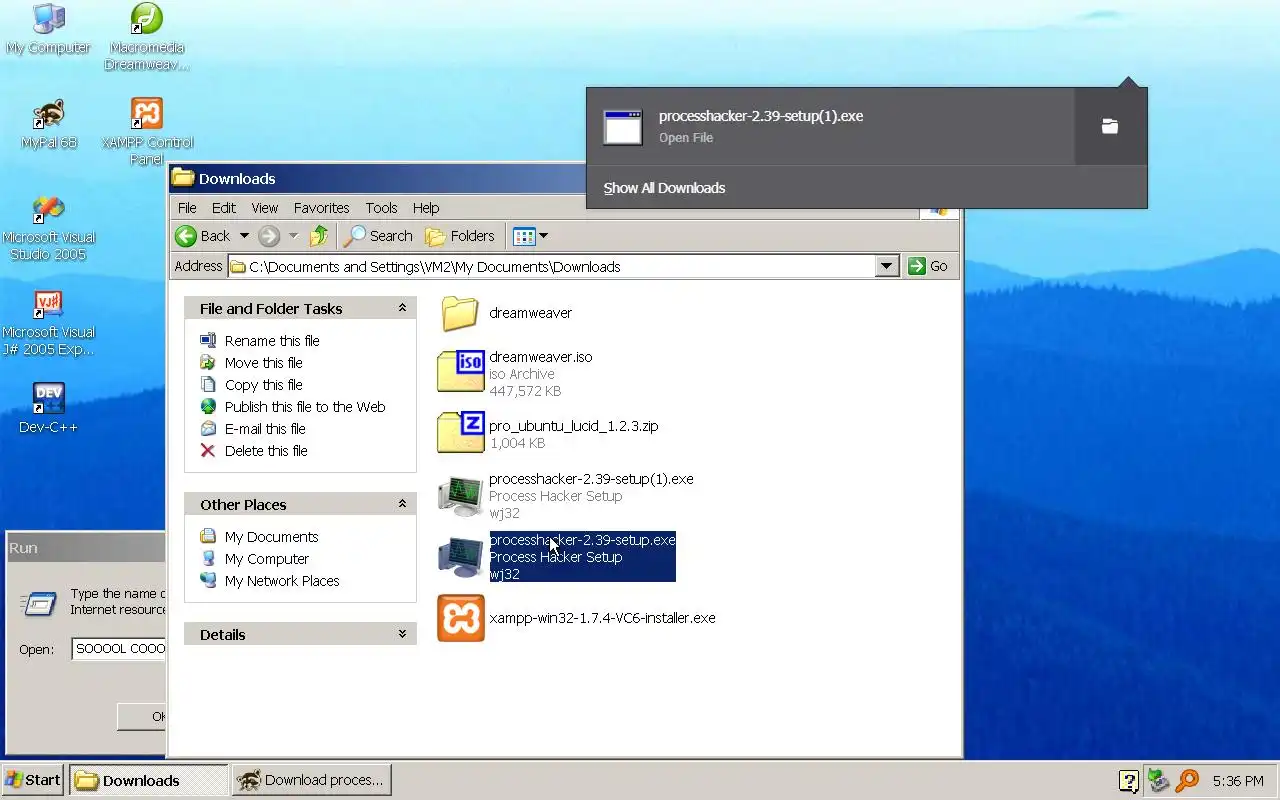Open the Views dropdown button

pyautogui.click(x=530, y=236)
